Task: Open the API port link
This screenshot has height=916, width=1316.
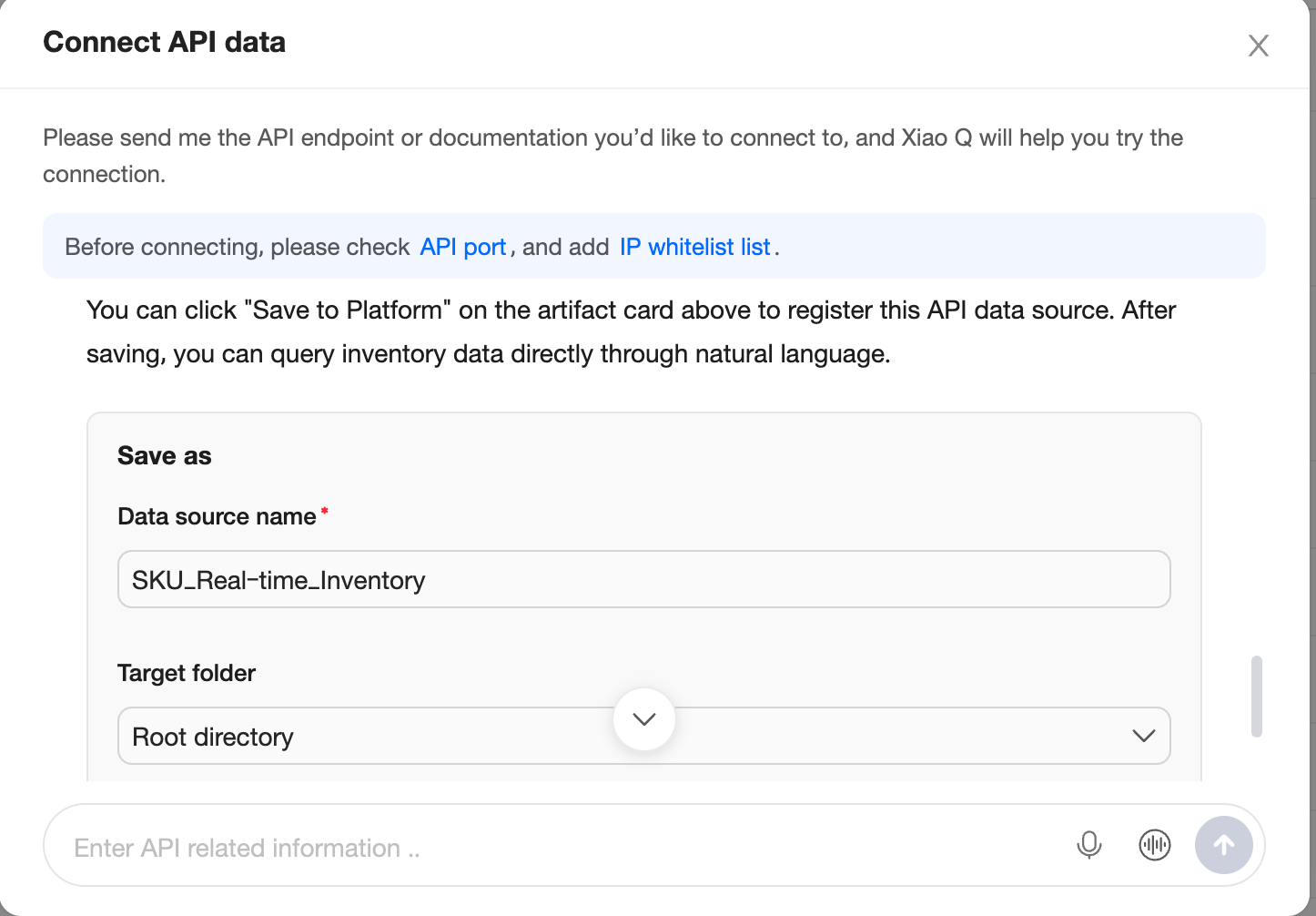Action: pyautogui.click(x=462, y=247)
